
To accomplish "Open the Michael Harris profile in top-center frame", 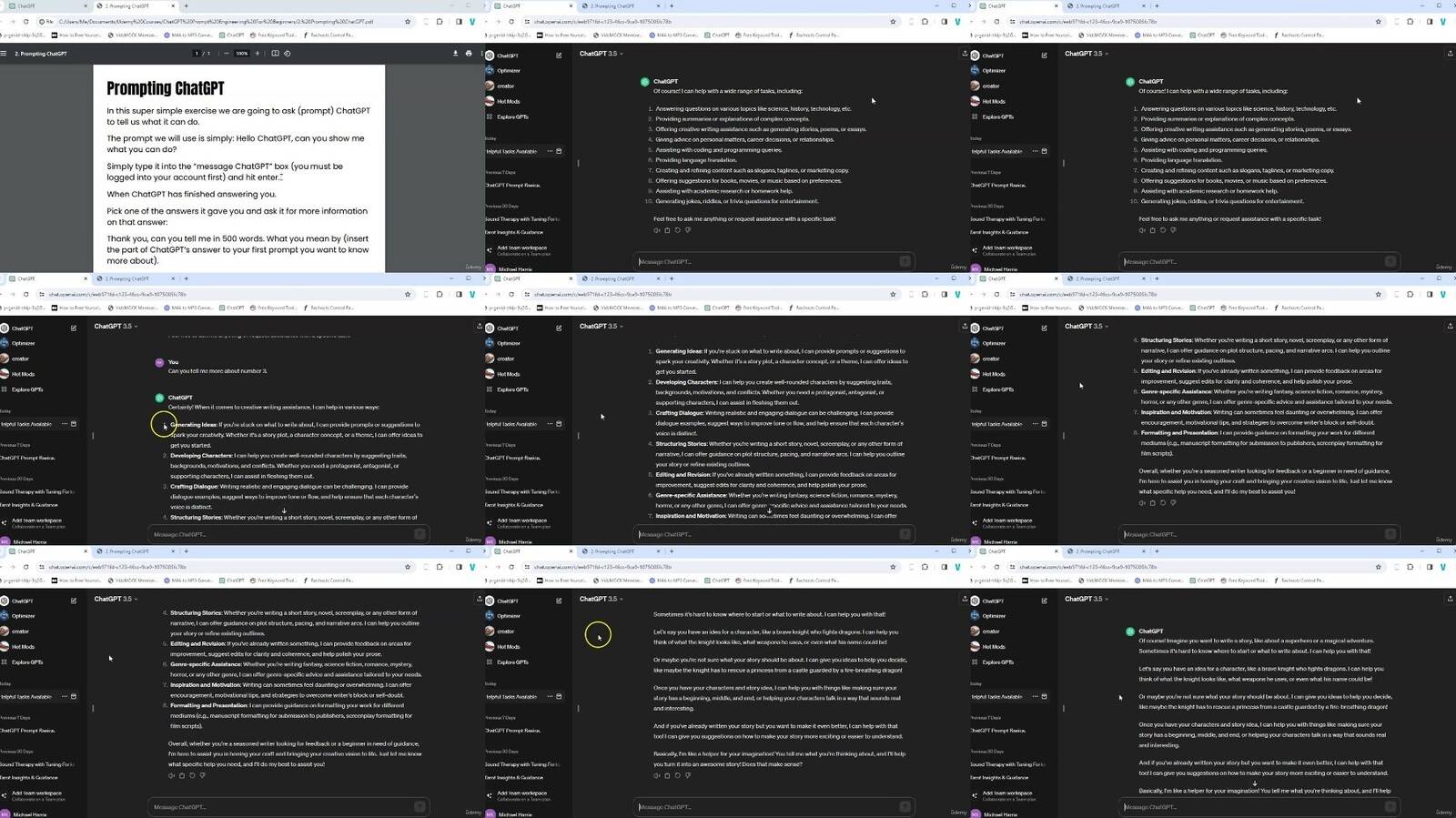I will [x=510, y=269].
